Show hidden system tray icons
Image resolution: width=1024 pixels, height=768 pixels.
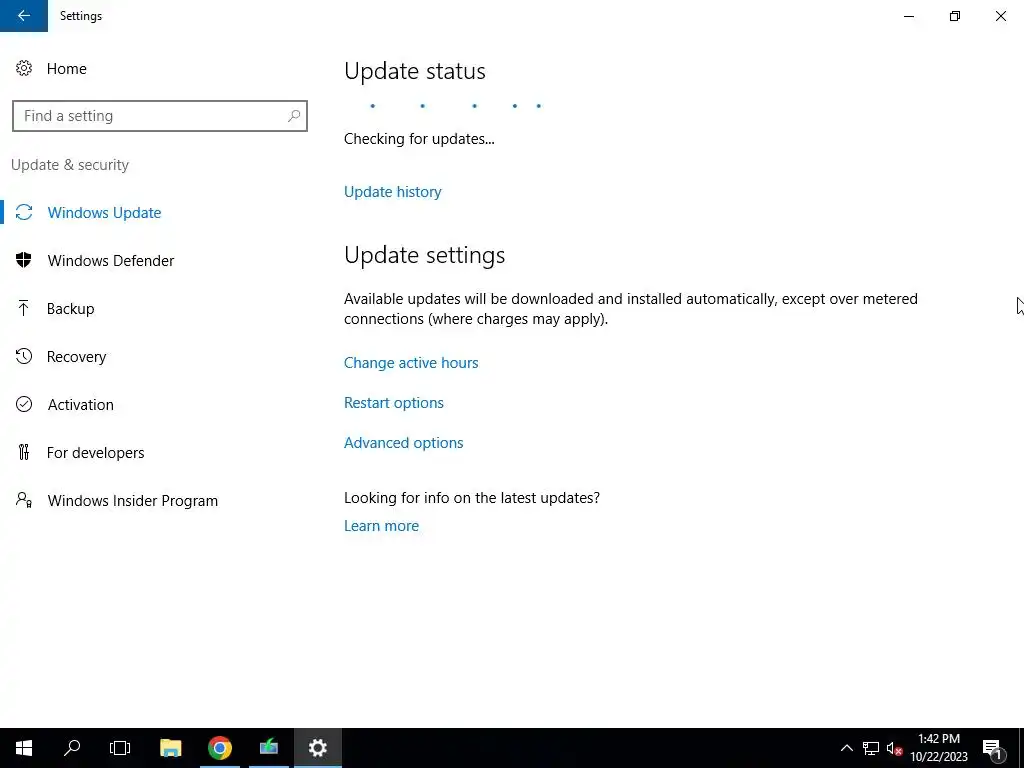[846, 748]
